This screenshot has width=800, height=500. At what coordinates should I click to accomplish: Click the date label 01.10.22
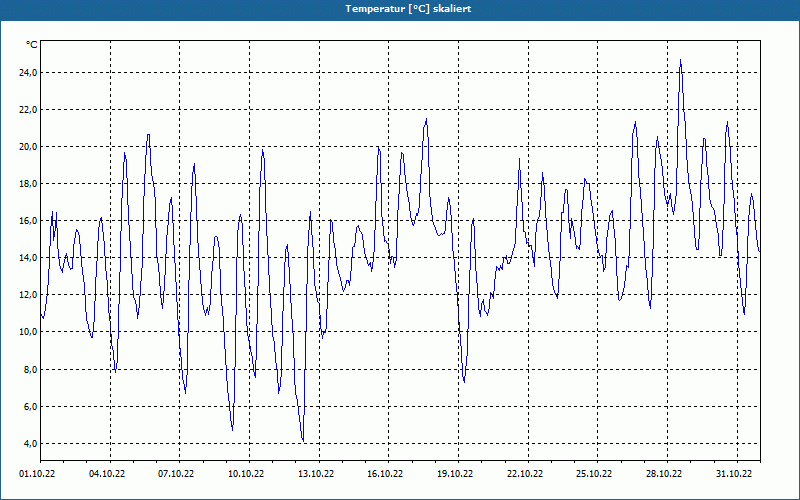coord(37,473)
